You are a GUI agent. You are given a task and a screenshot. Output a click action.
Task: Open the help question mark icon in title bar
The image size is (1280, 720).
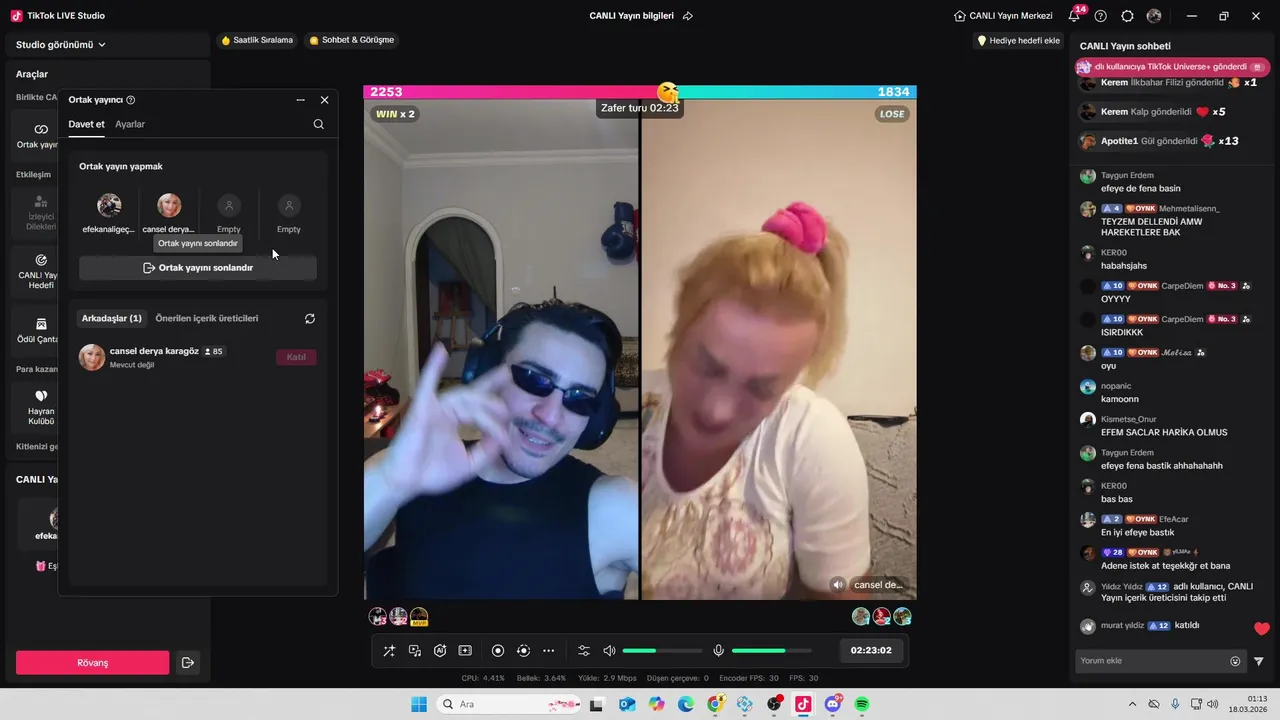click(1101, 16)
